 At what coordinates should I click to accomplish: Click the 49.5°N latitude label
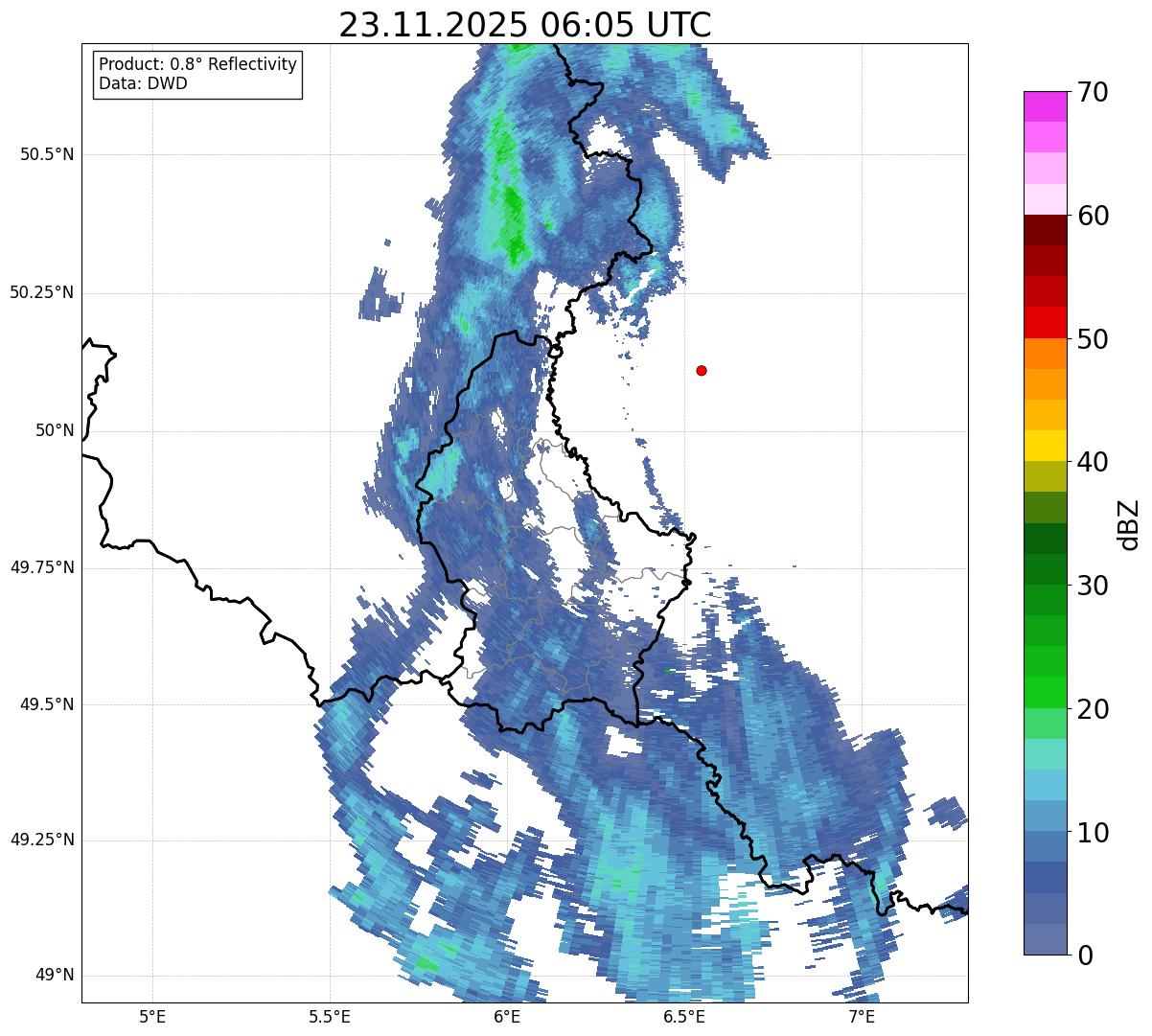pyautogui.click(x=47, y=704)
